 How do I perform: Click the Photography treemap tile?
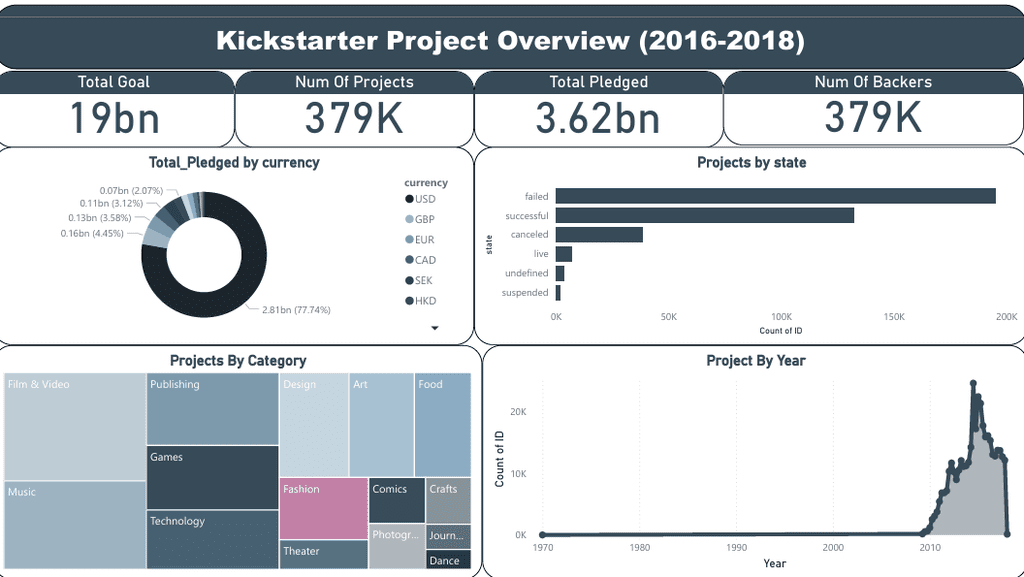coord(397,546)
